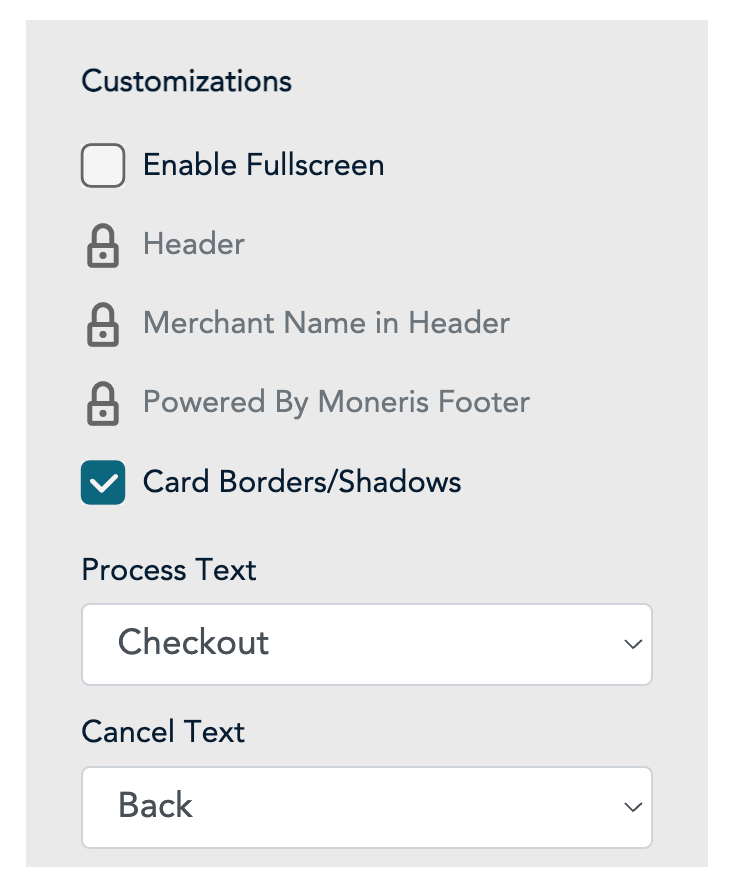
Task: Enable the Fullscreen checkbox
Action: pyautogui.click(x=103, y=166)
